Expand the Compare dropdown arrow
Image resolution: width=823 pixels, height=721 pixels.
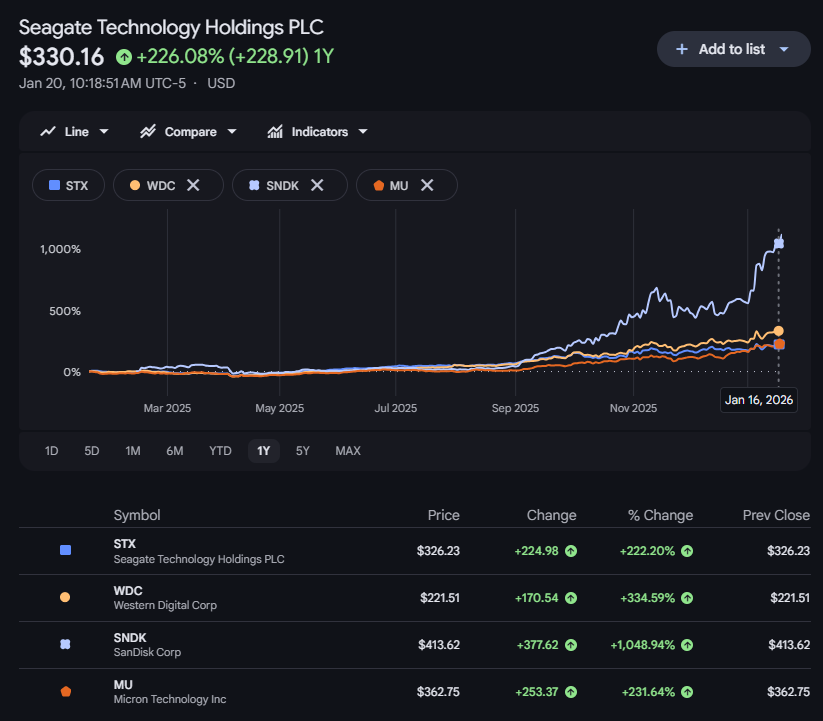tap(232, 132)
